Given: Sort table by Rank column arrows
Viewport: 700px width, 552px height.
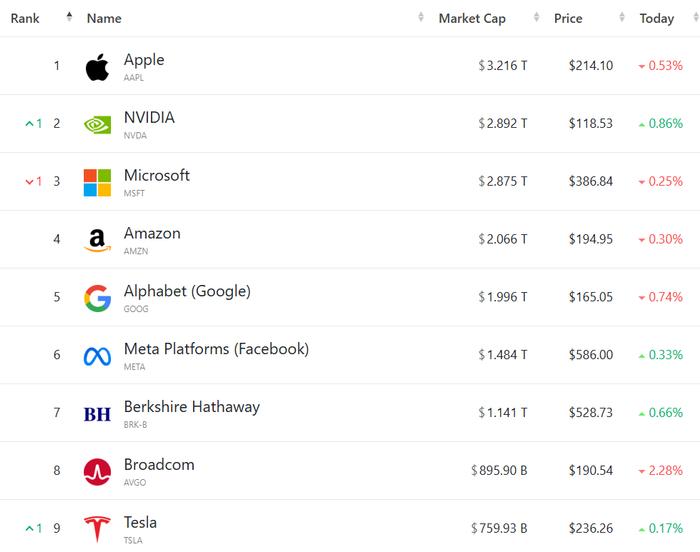Looking at the screenshot, I should click(x=69, y=17).
